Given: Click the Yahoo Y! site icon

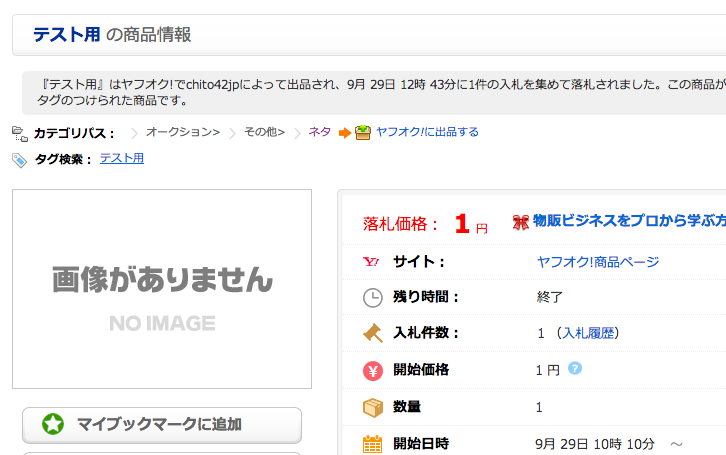Looking at the screenshot, I should [x=372, y=262].
